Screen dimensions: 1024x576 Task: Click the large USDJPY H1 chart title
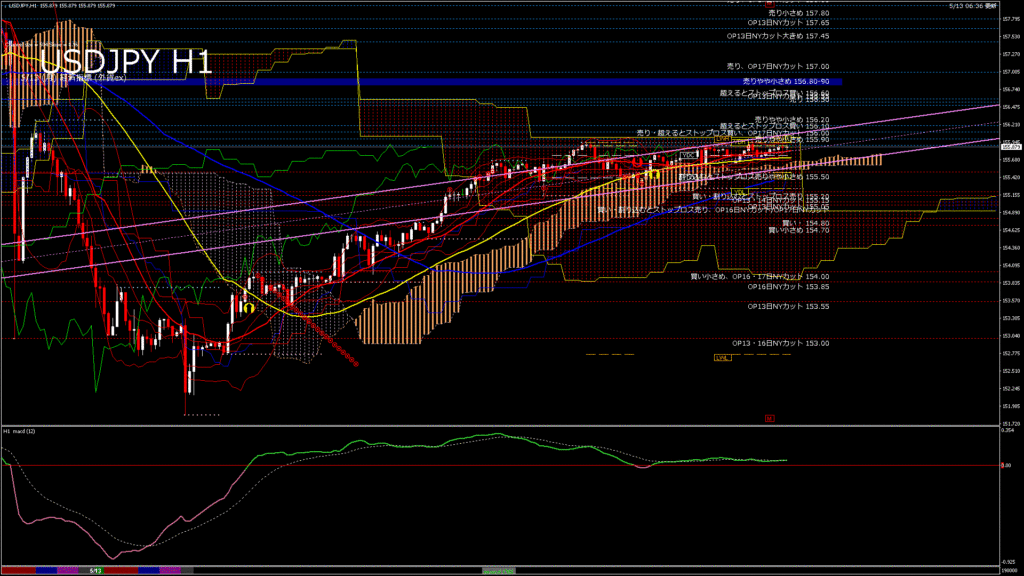(126, 62)
